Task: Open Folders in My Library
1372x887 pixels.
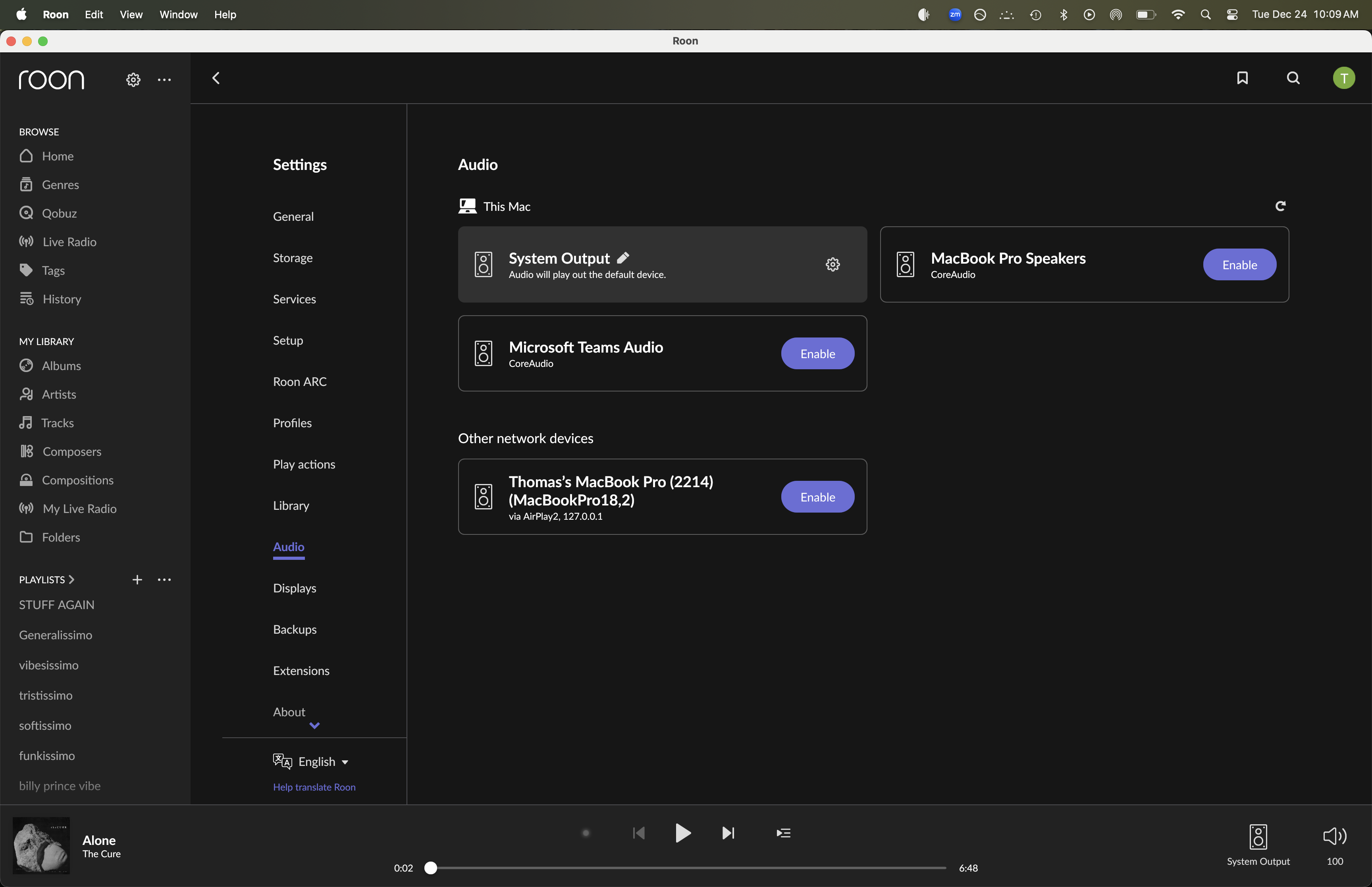Action: 50,537
